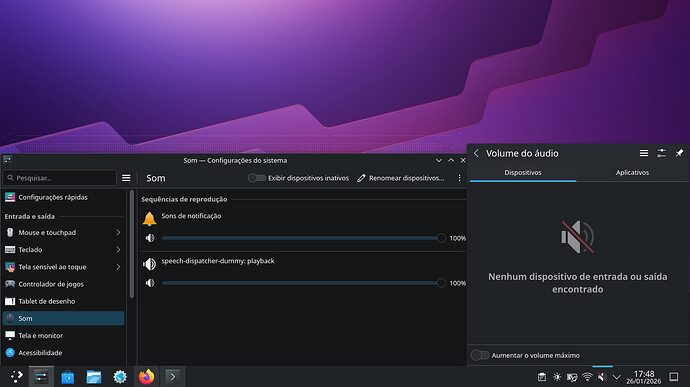Viewport: 690px width, 387px height.
Task: Open Tela e monitor settings
Action: pyautogui.click(x=63, y=335)
